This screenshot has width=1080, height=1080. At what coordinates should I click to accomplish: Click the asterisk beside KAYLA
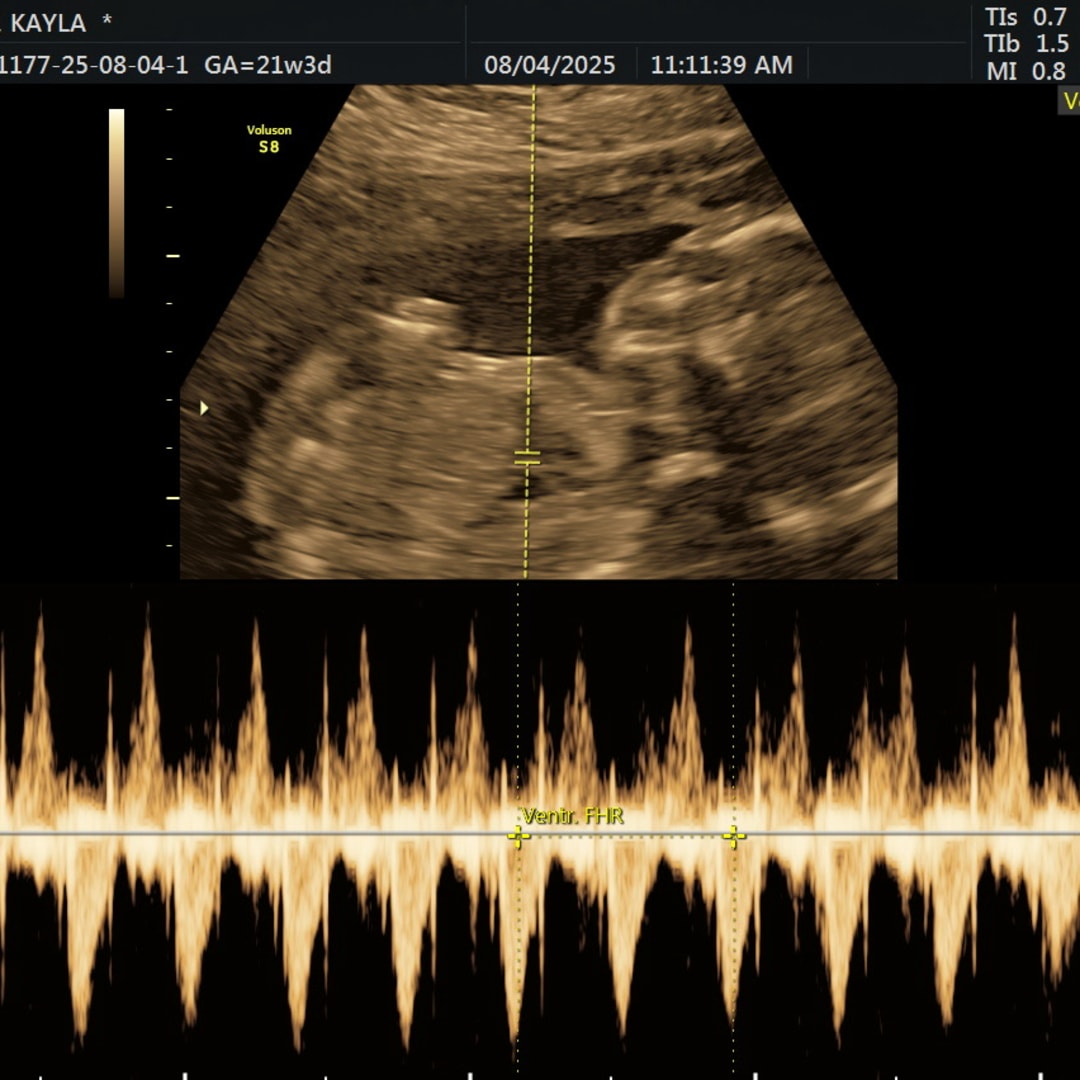pos(107,22)
